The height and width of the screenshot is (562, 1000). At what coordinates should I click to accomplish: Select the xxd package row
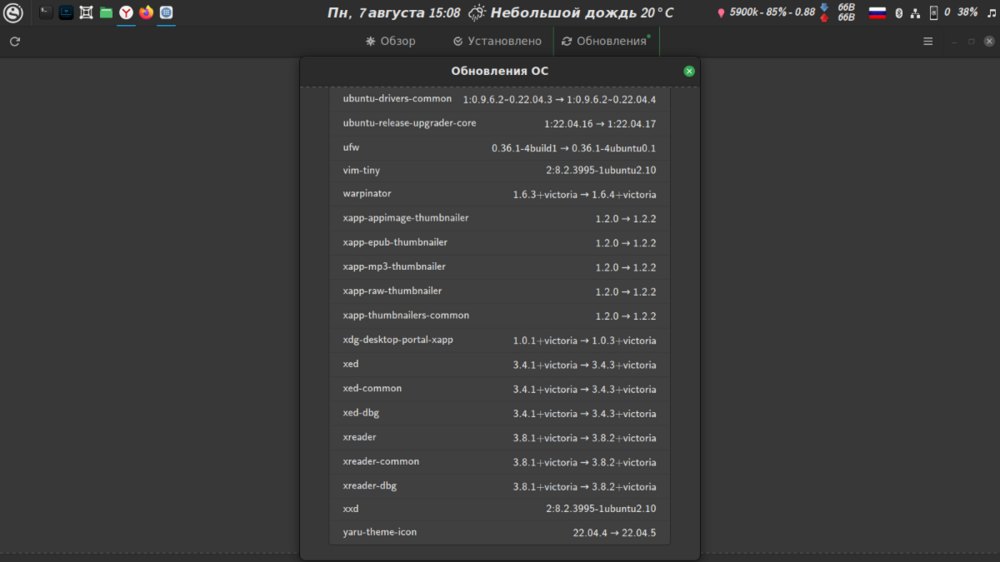499,509
